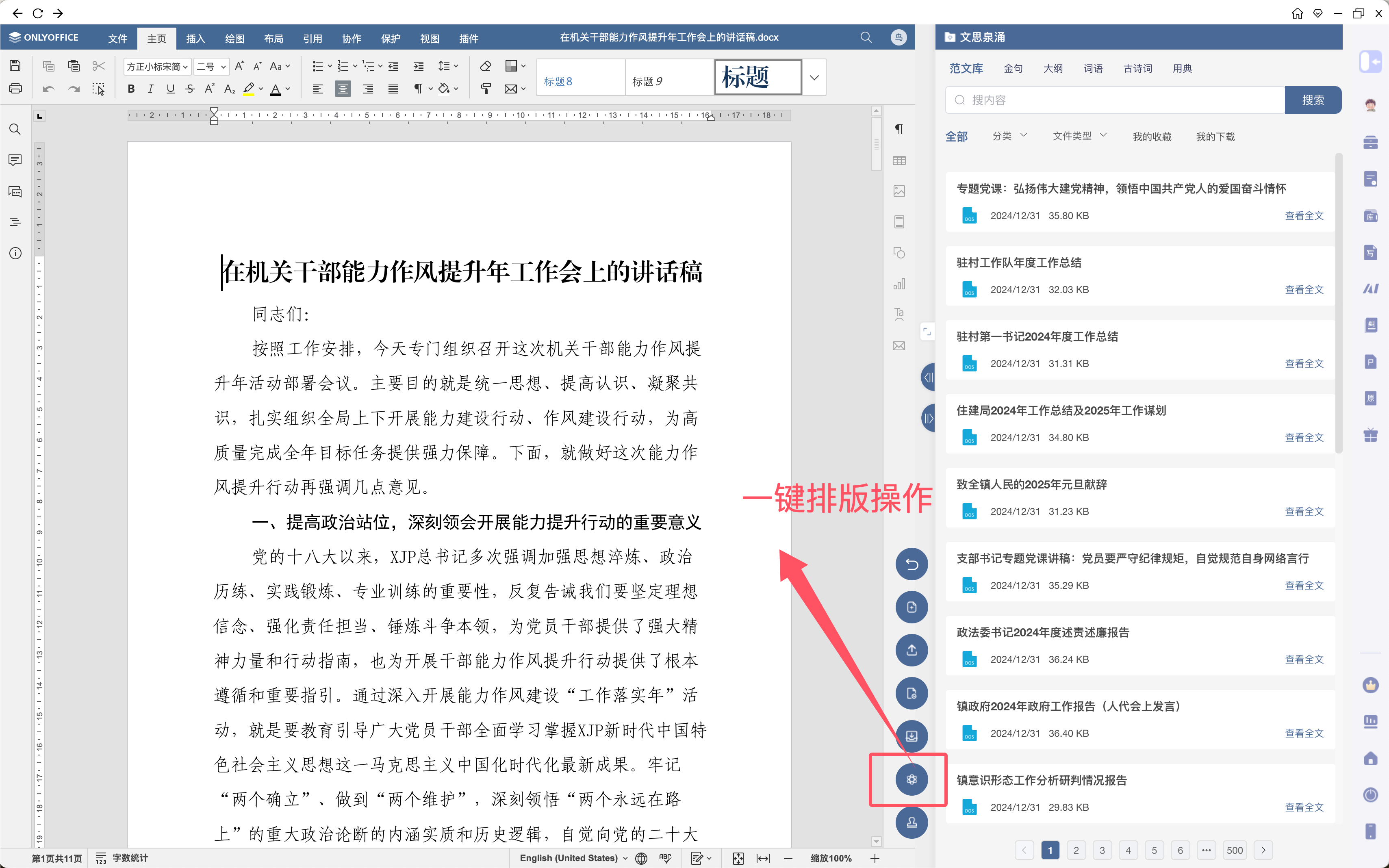
Task: Switch to the 我的收藏 tab
Action: click(1152, 137)
